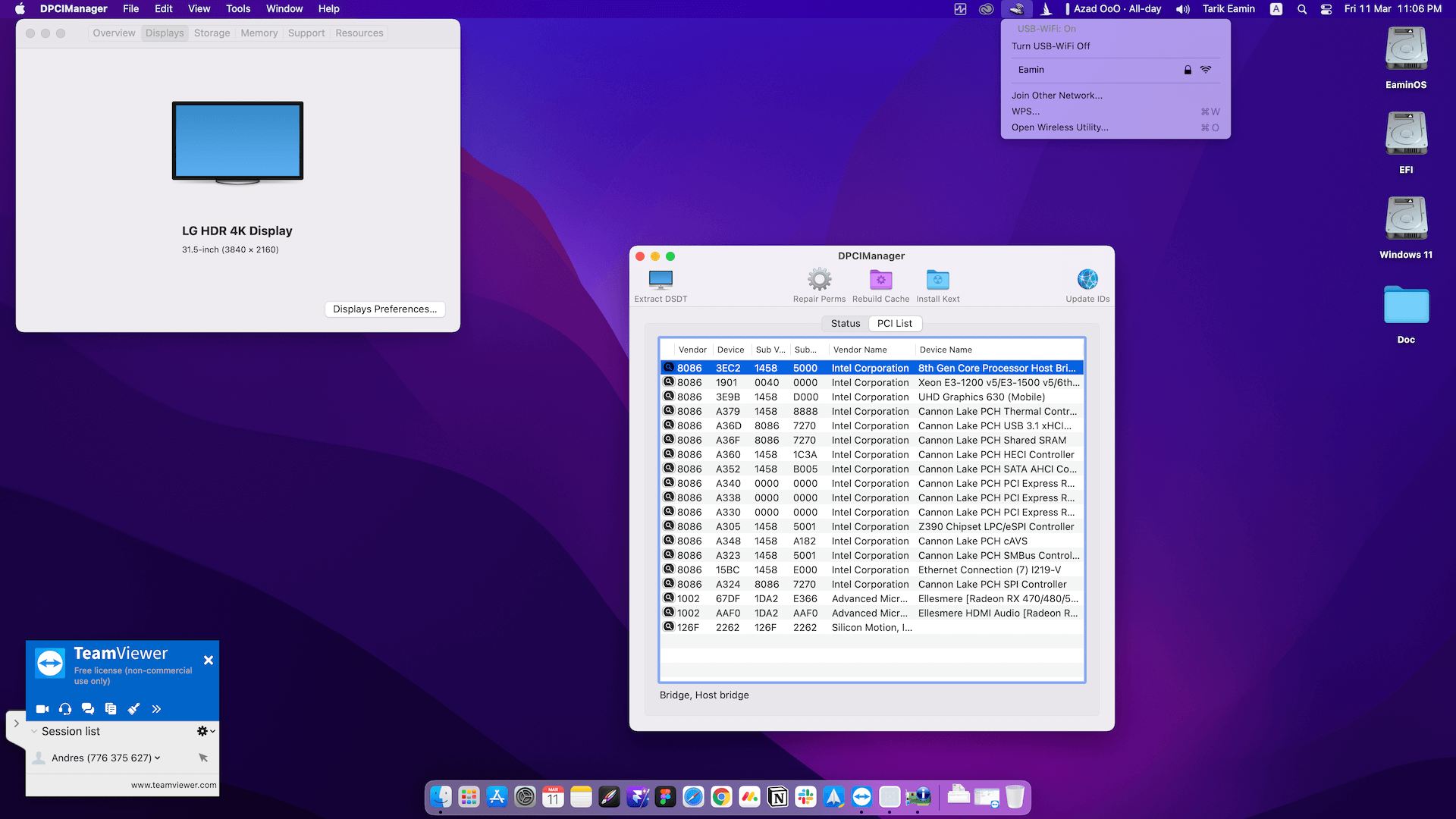Screen dimensions: 1456x819
Task: Select the Doc folder on desktop
Action: point(1406,314)
